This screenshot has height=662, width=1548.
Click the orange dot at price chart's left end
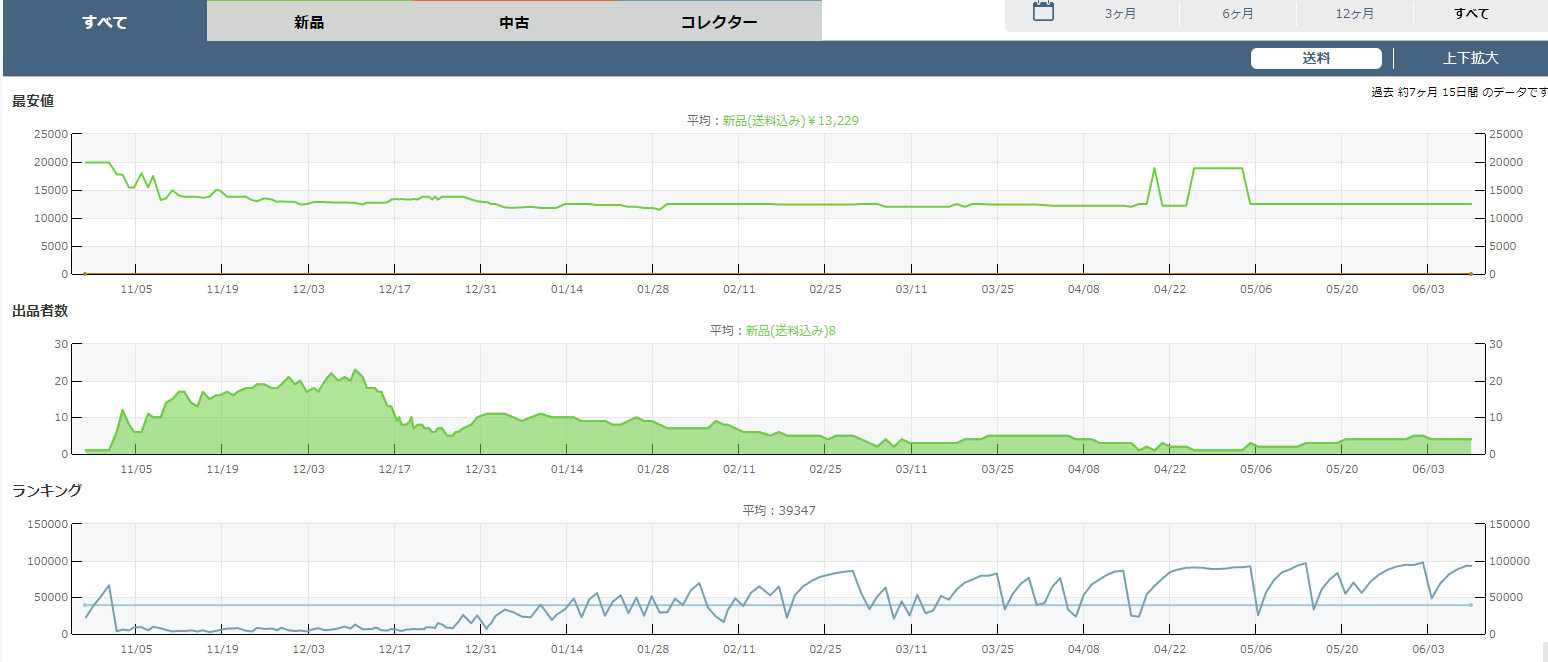point(85,273)
